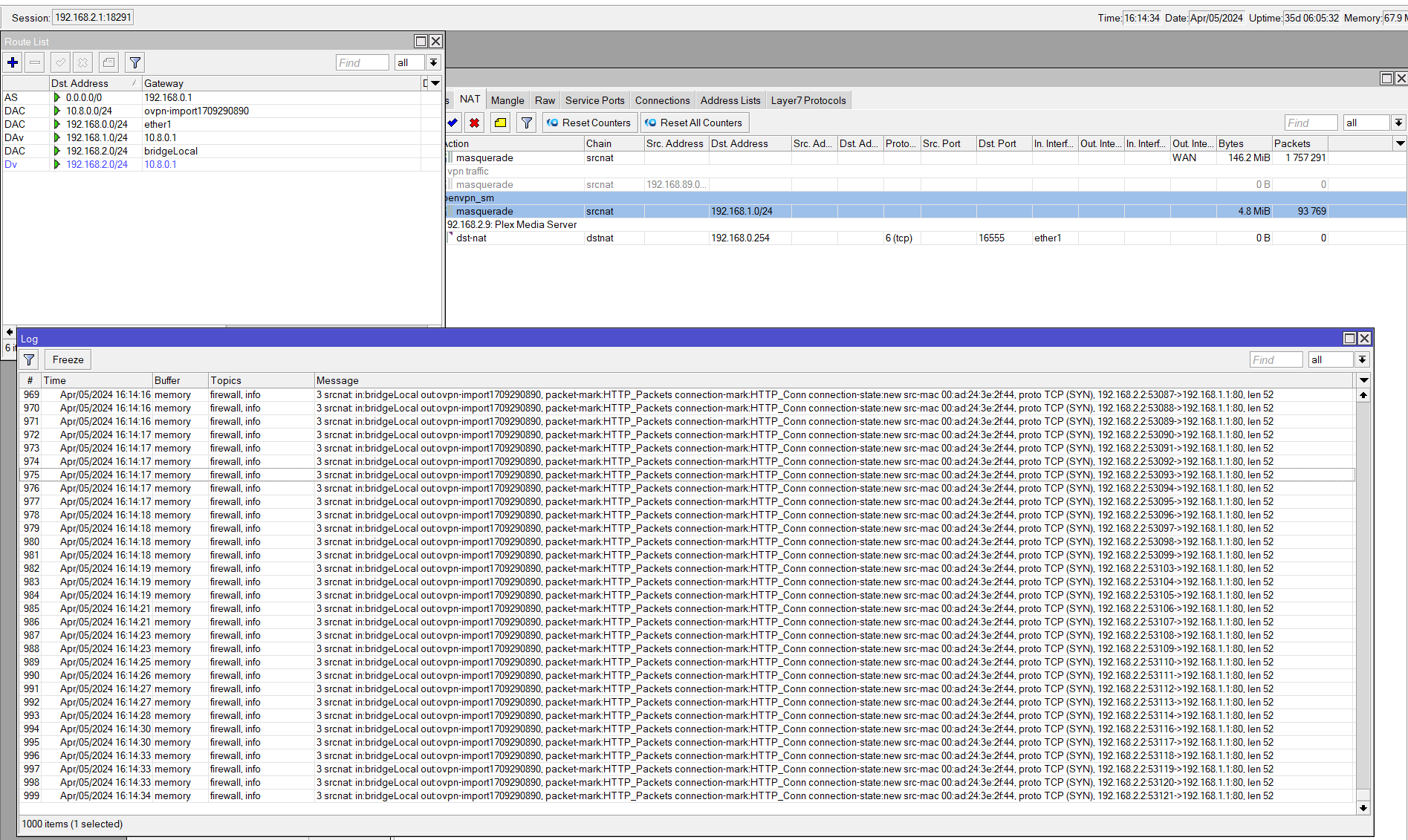Open the Service Ports tab
The width and height of the screenshot is (1408, 840).
[x=594, y=100]
